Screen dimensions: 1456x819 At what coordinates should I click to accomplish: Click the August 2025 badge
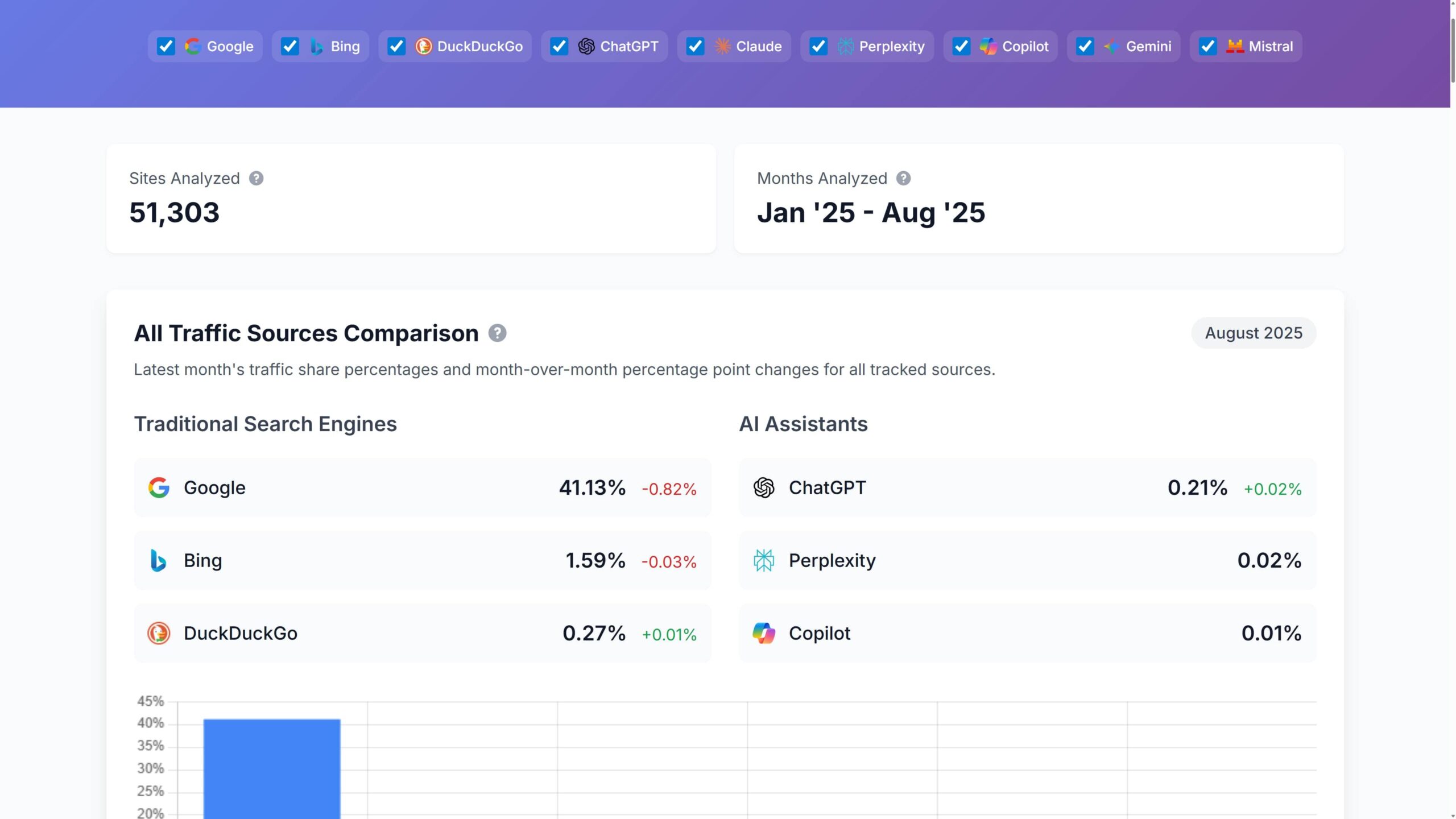[x=1254, y=333]
